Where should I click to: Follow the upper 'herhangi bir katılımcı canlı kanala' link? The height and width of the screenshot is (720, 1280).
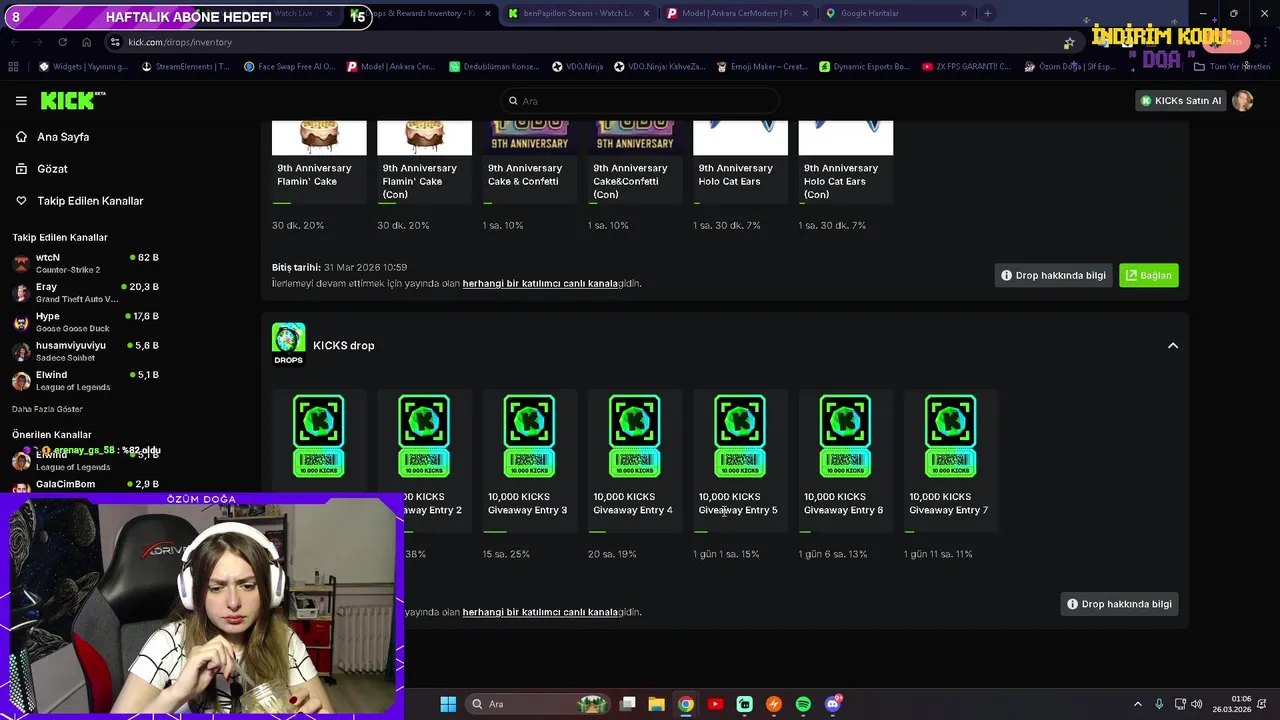click(540, 283)
